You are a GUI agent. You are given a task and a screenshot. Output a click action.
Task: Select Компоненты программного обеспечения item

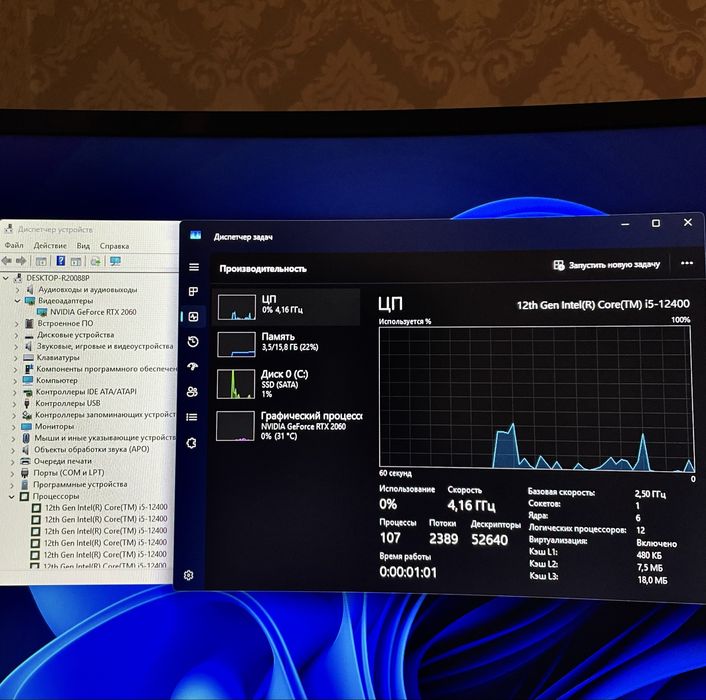point(107,369)
